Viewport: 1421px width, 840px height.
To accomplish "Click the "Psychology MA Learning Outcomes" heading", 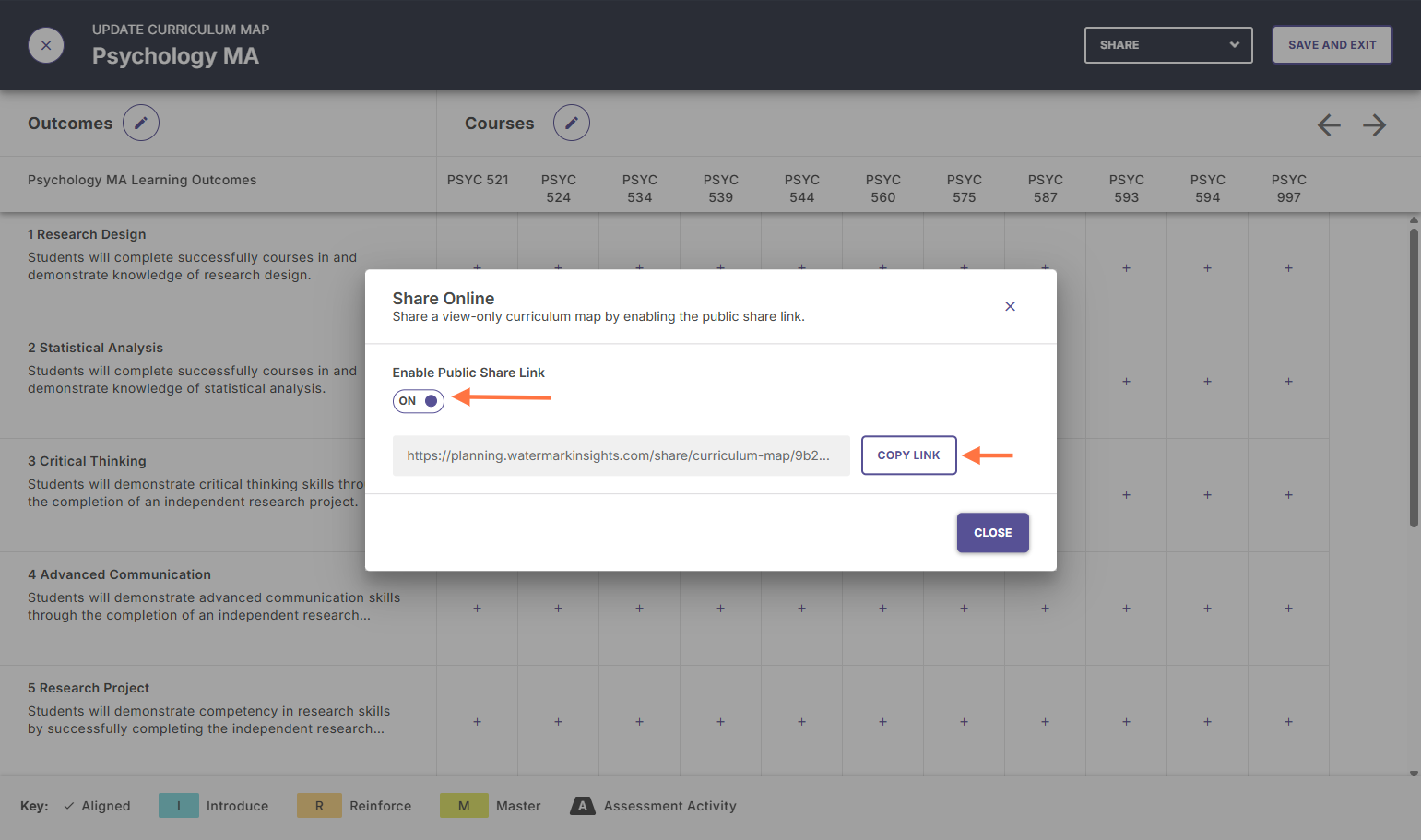I will 142,180.
